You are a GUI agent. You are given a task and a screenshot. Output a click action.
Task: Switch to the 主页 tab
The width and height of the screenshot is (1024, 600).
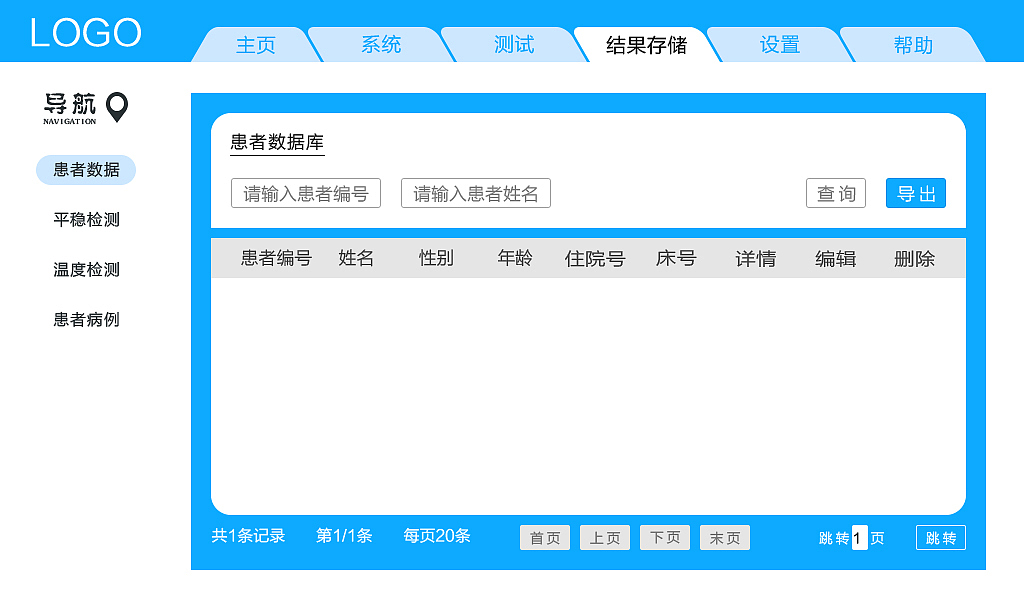[255, 45]
